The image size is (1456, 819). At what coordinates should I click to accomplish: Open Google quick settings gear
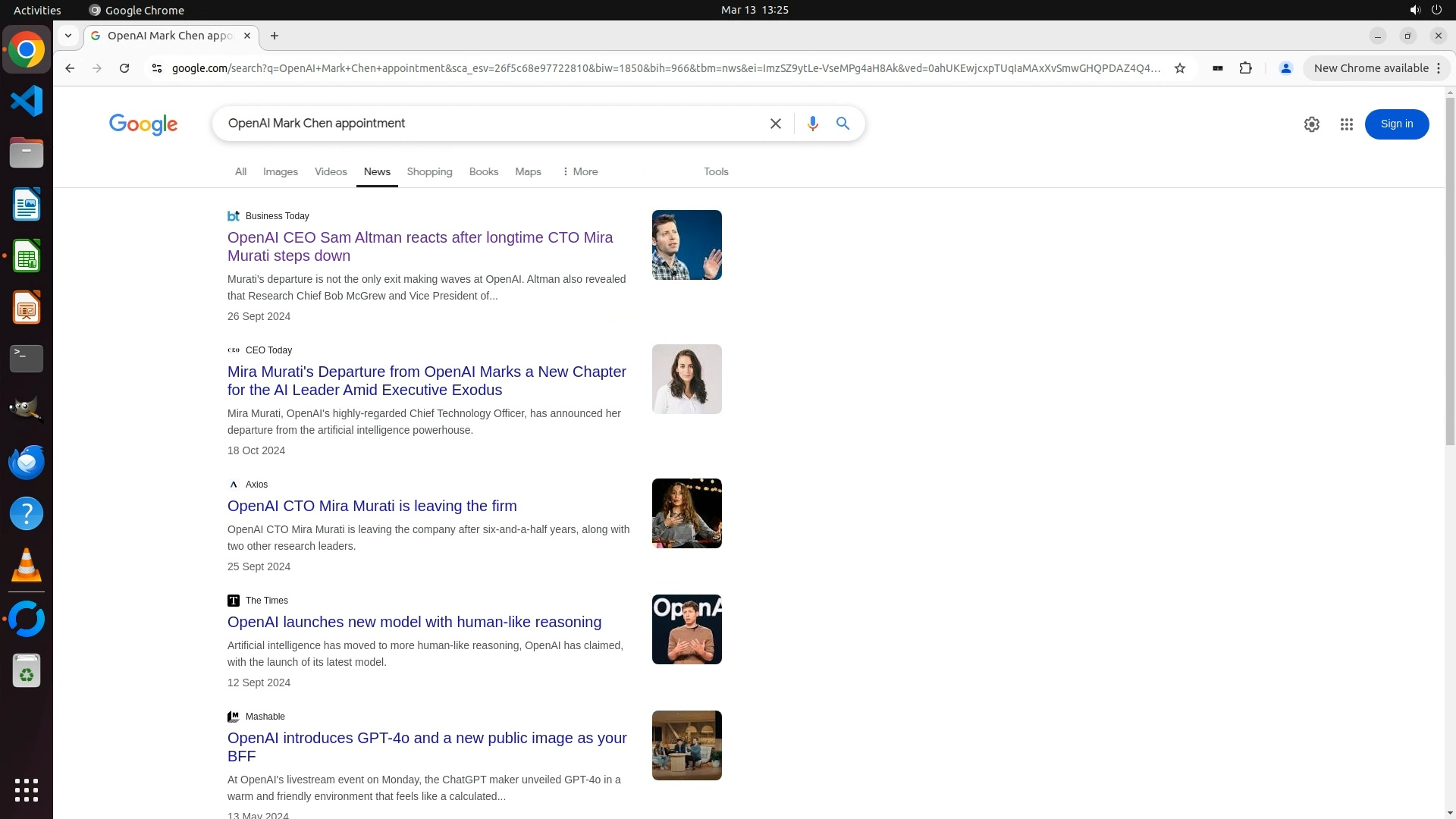[1311, 124]
